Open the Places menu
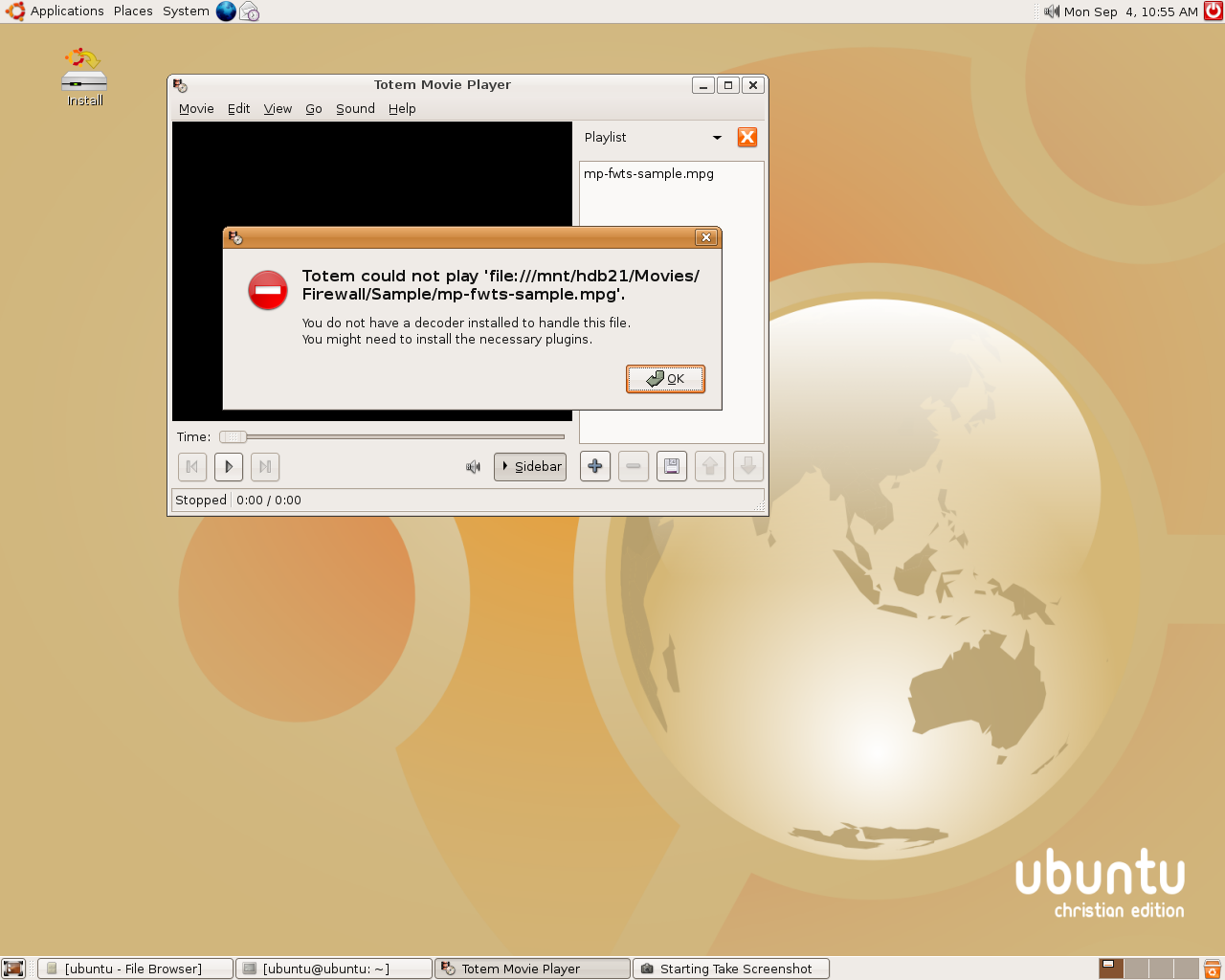Image resolution: width=1225 pixels, height=980 pixels. click(133, 11)
